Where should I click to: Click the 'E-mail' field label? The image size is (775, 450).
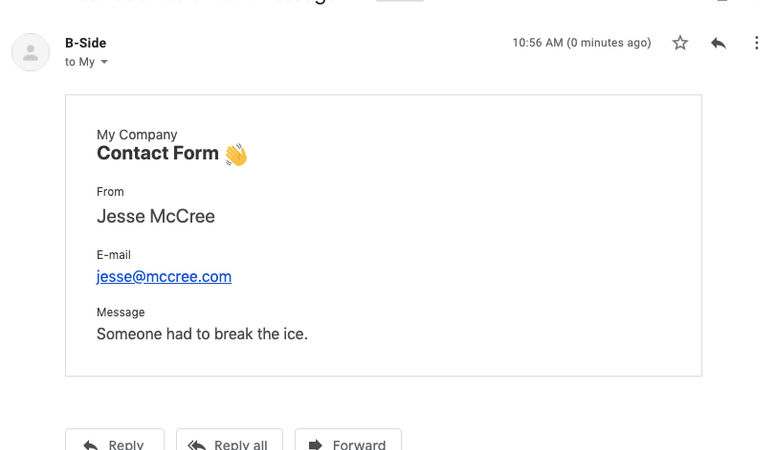pyautogui.click(x=114, y=255)
